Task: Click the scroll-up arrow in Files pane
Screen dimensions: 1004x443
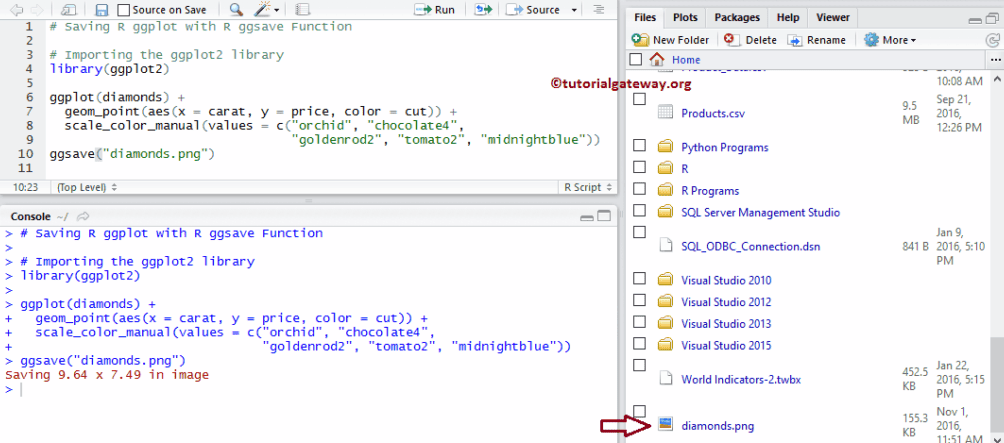Action: [x=996, y=77]
